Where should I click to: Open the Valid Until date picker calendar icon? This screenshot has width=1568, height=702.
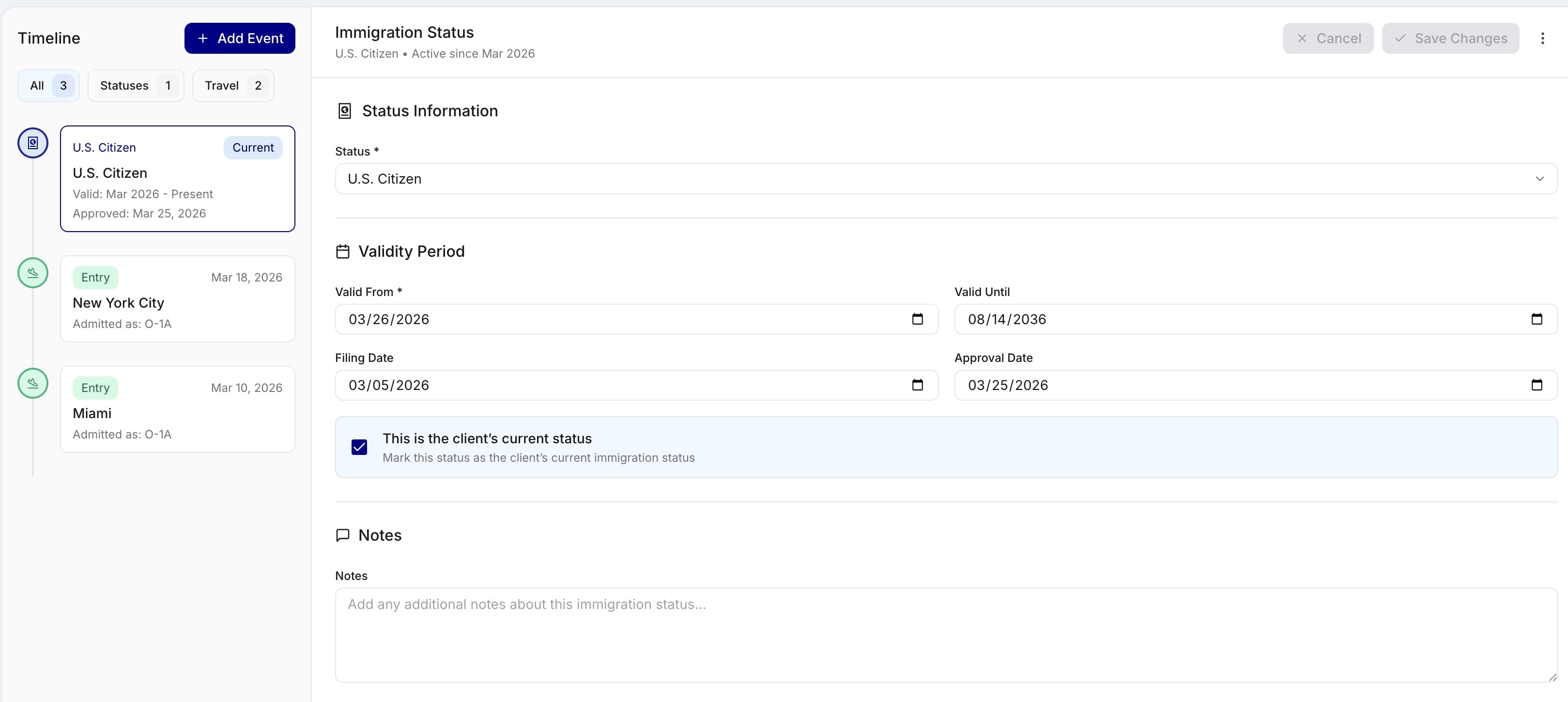1537,319
